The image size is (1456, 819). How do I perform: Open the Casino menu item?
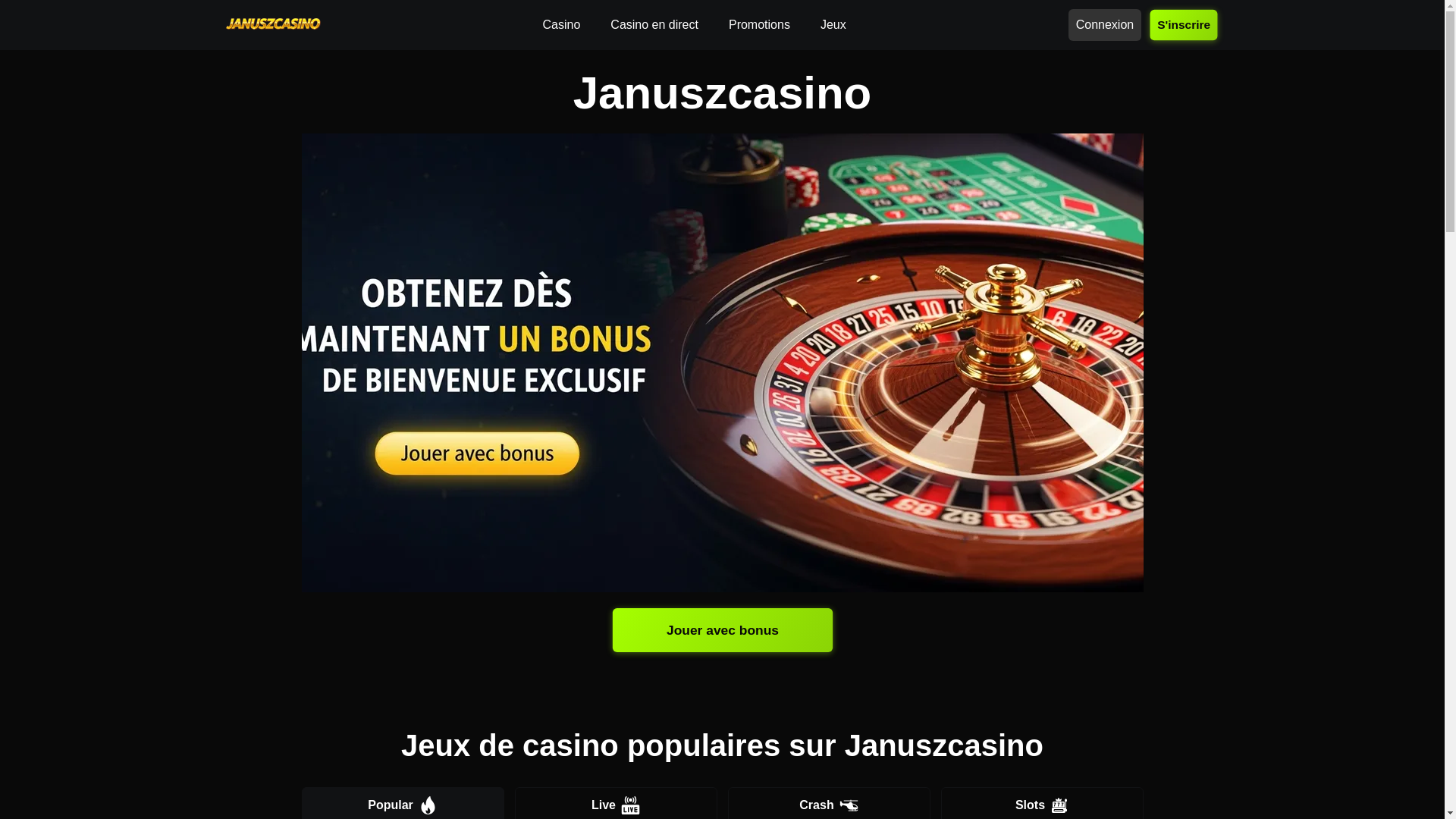(x=561, y=25)
